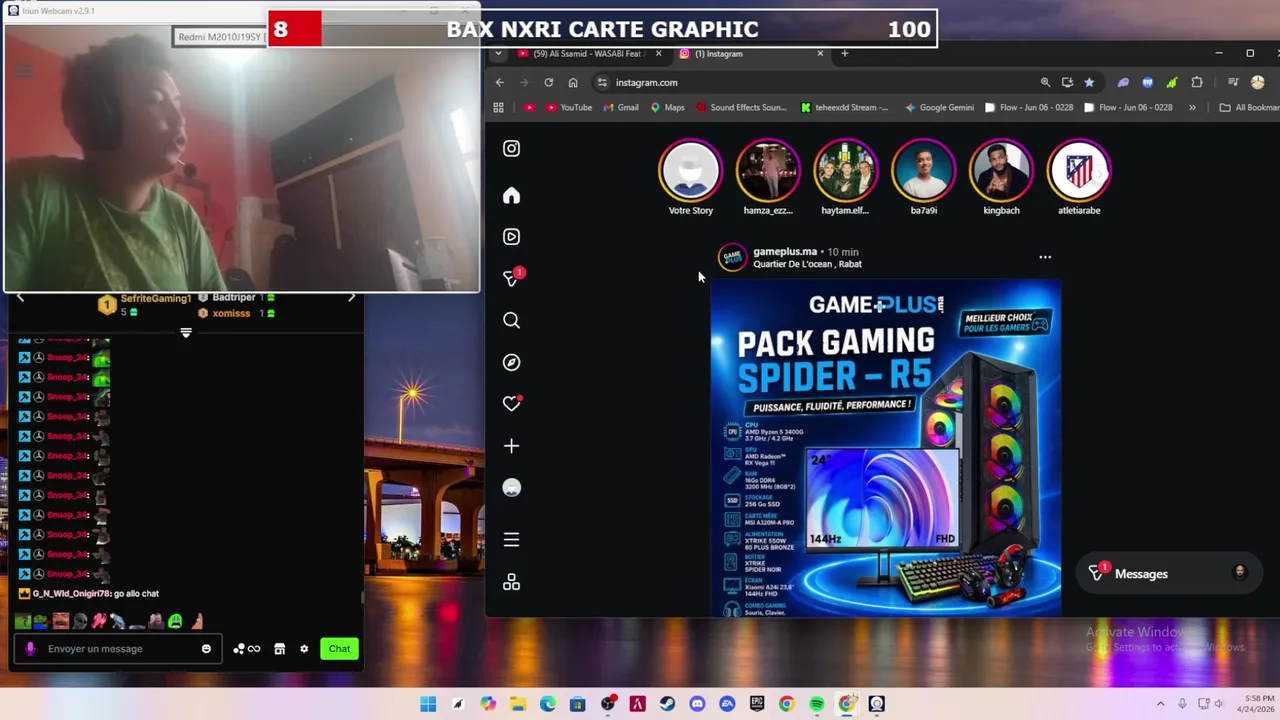
Task: Focus the Envoyer un message field
Action: click(118, 649)
